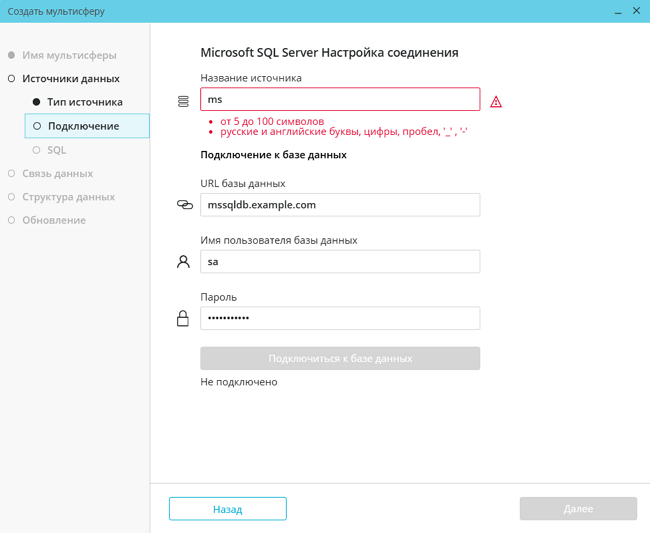Go to the Тип источника sub-step
The width and height of the screenshot is (650, 533).
click(x=84, y=102)
